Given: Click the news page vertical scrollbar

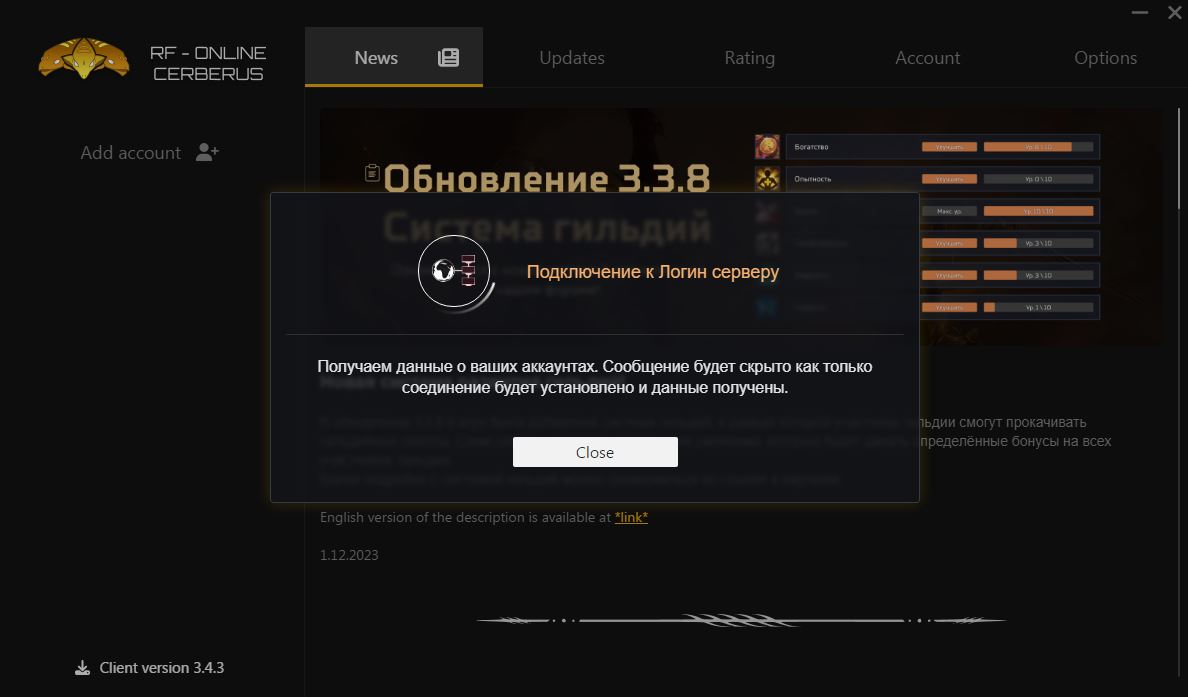Looking at the screenshot, I should pos(1179,158).
